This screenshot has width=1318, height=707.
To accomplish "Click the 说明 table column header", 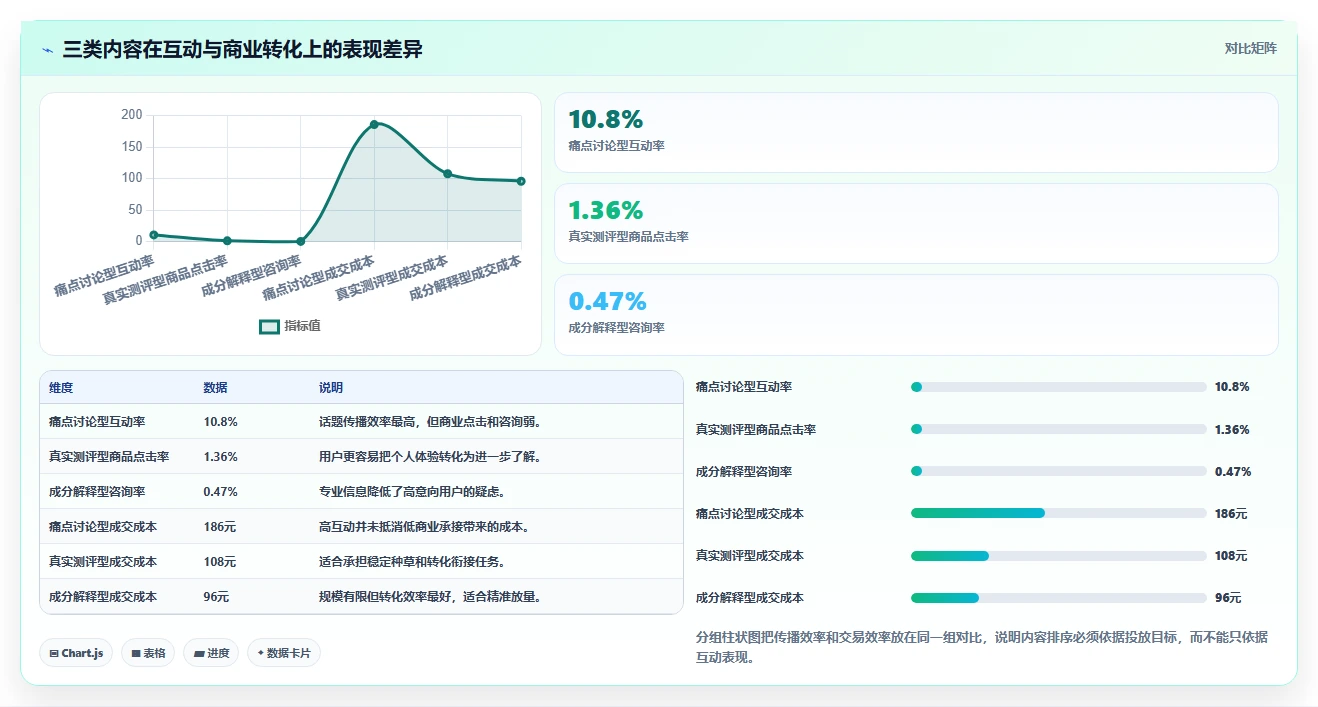I will click(331, 388).
